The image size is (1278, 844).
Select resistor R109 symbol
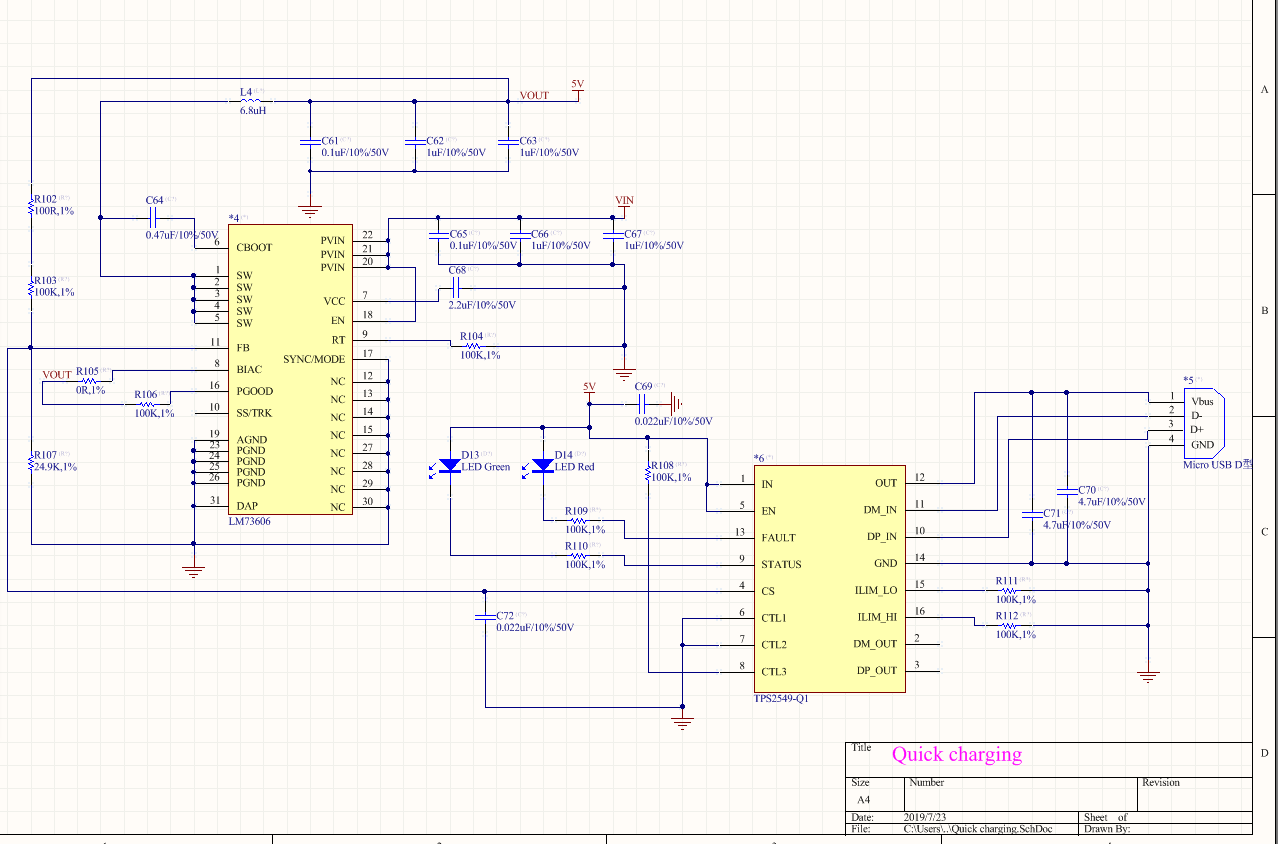[x=578, y=520]
